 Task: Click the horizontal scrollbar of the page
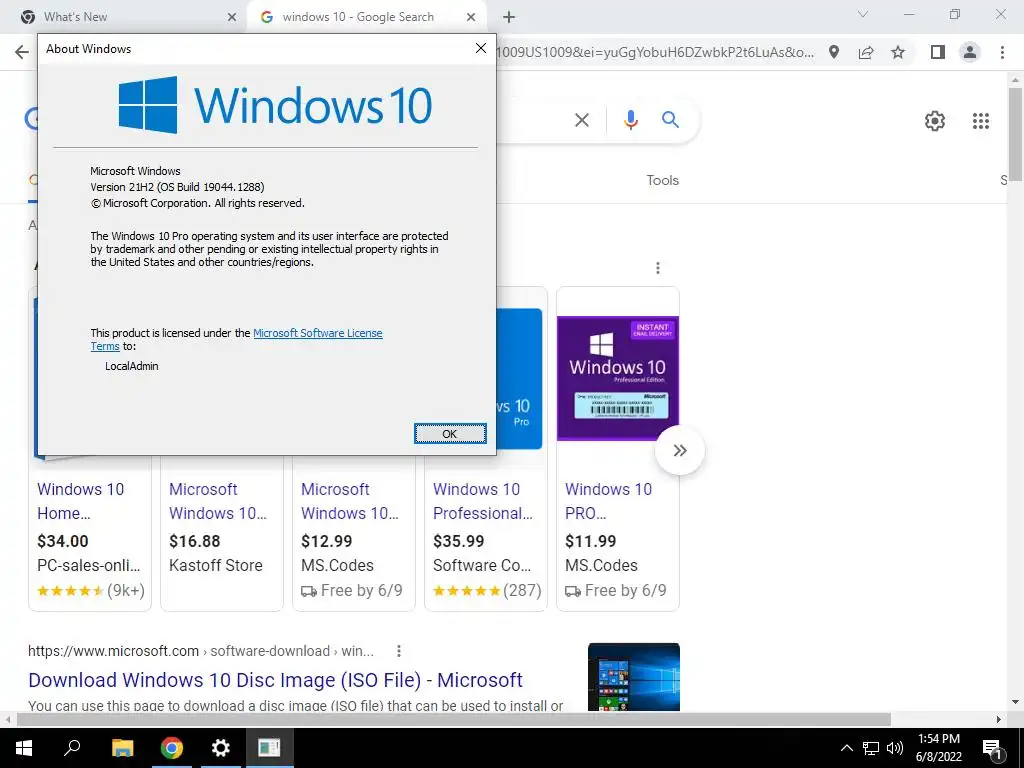[454, 719]
